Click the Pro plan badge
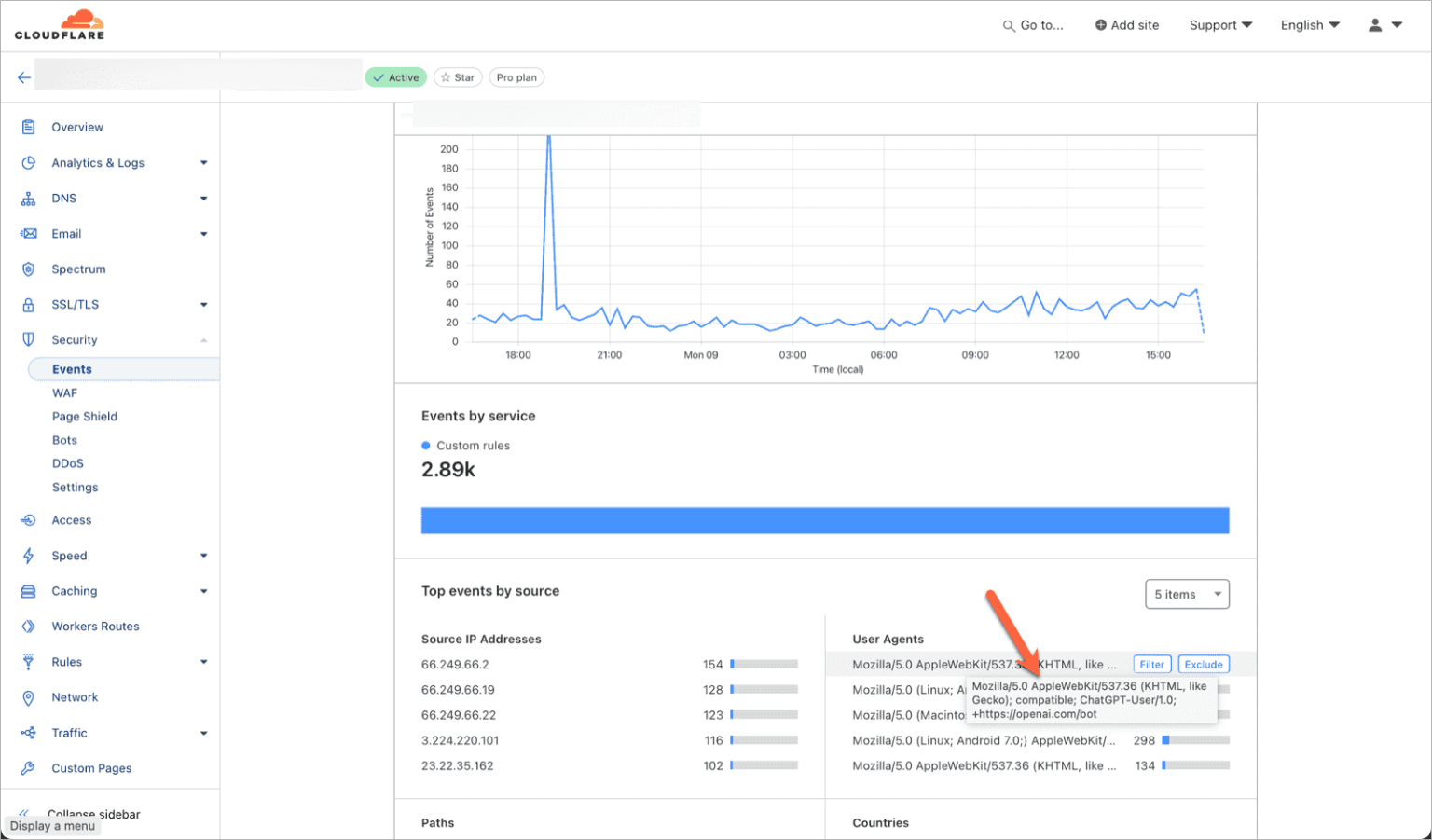The width and height of the screenshot is (1432, 840). [516, 77]
